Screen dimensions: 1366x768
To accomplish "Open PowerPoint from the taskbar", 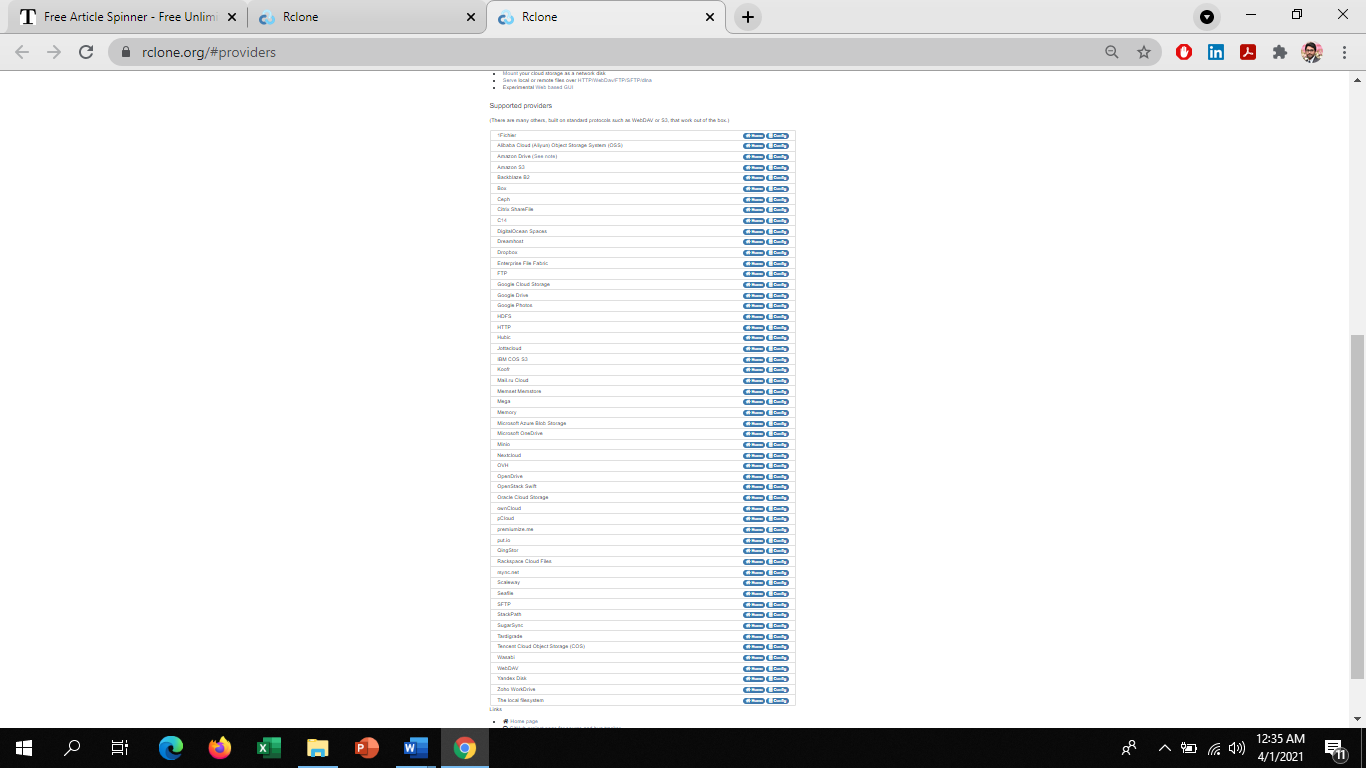I will pyautogui.click(x=367, y=748).
